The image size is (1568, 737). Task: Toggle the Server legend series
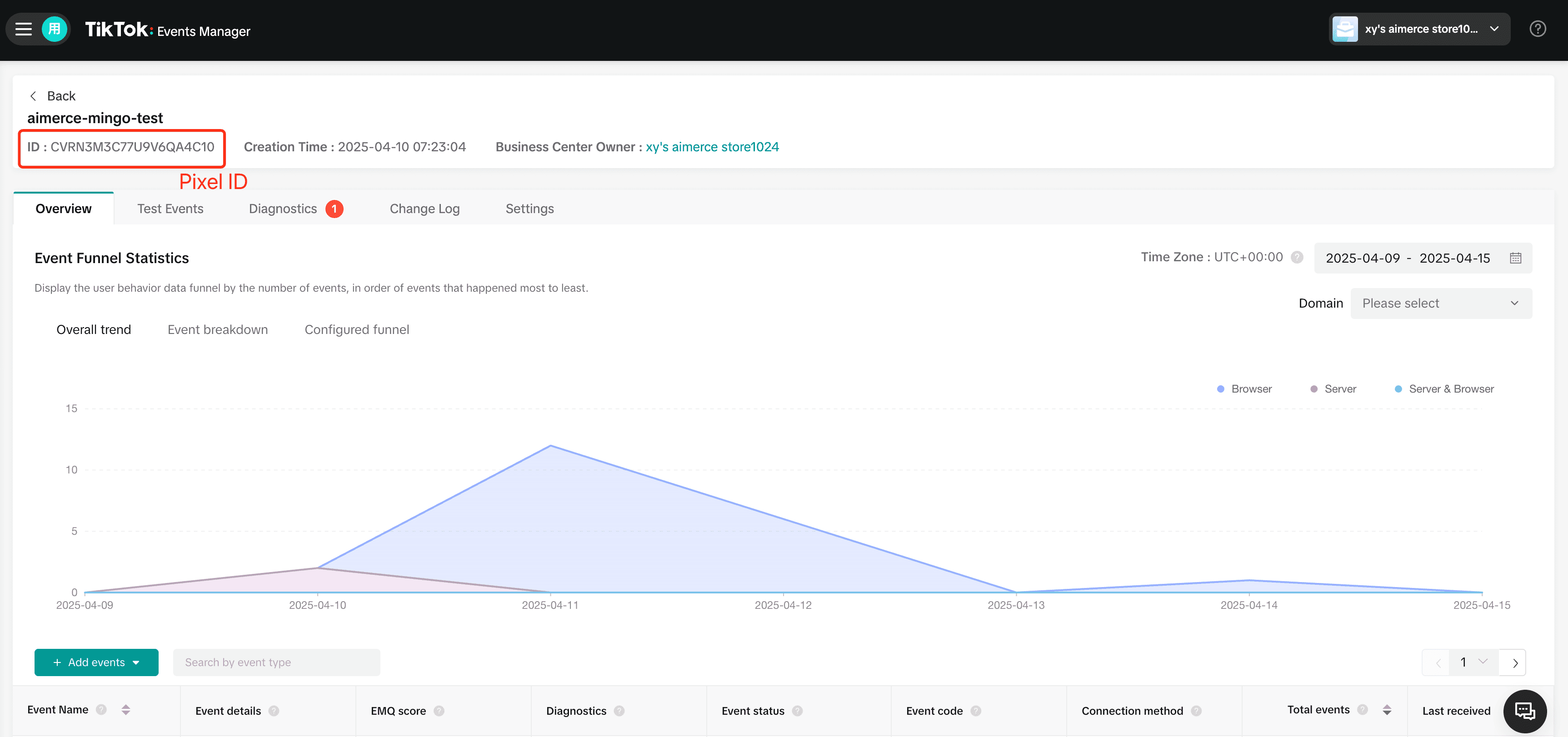pos(1333,389)
